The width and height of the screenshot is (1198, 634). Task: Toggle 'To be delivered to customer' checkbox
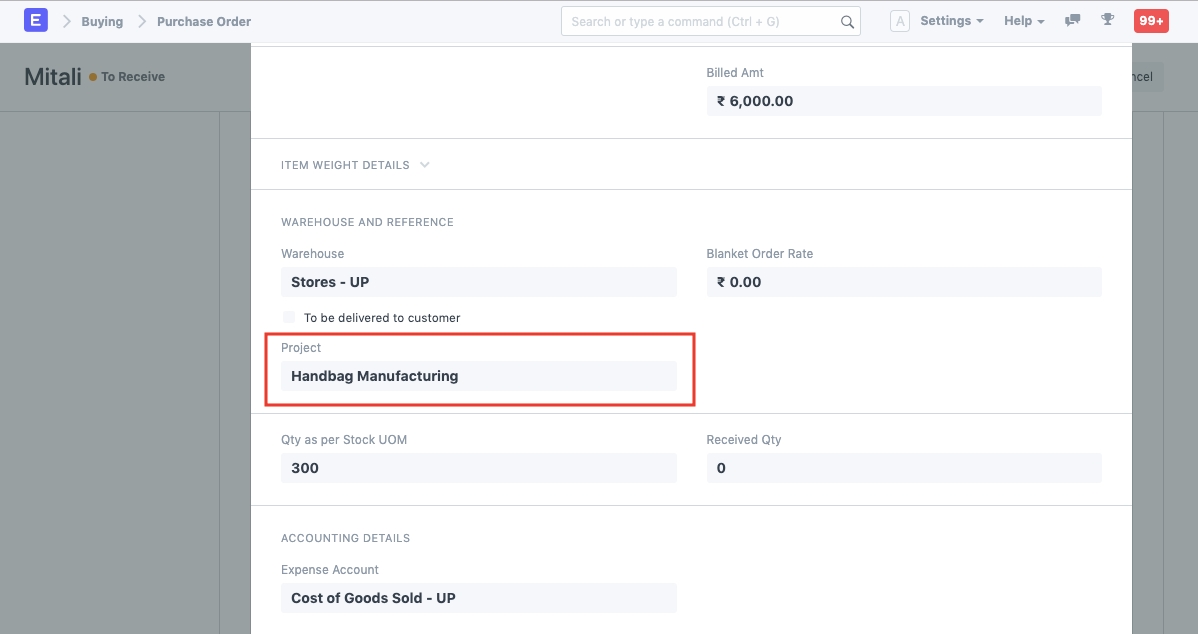coord(290,318)
